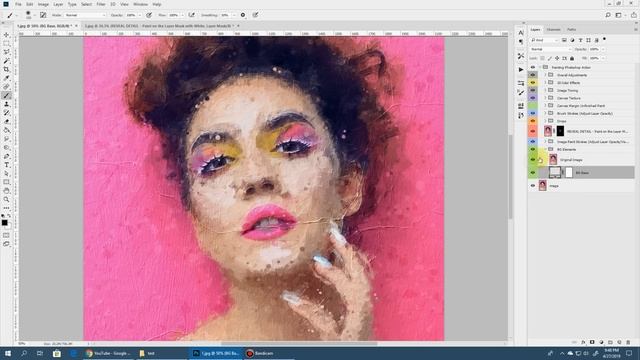Screen dimensions: 640x360
Task: Select the Brush tool in the toolbox
Action: 6,95
